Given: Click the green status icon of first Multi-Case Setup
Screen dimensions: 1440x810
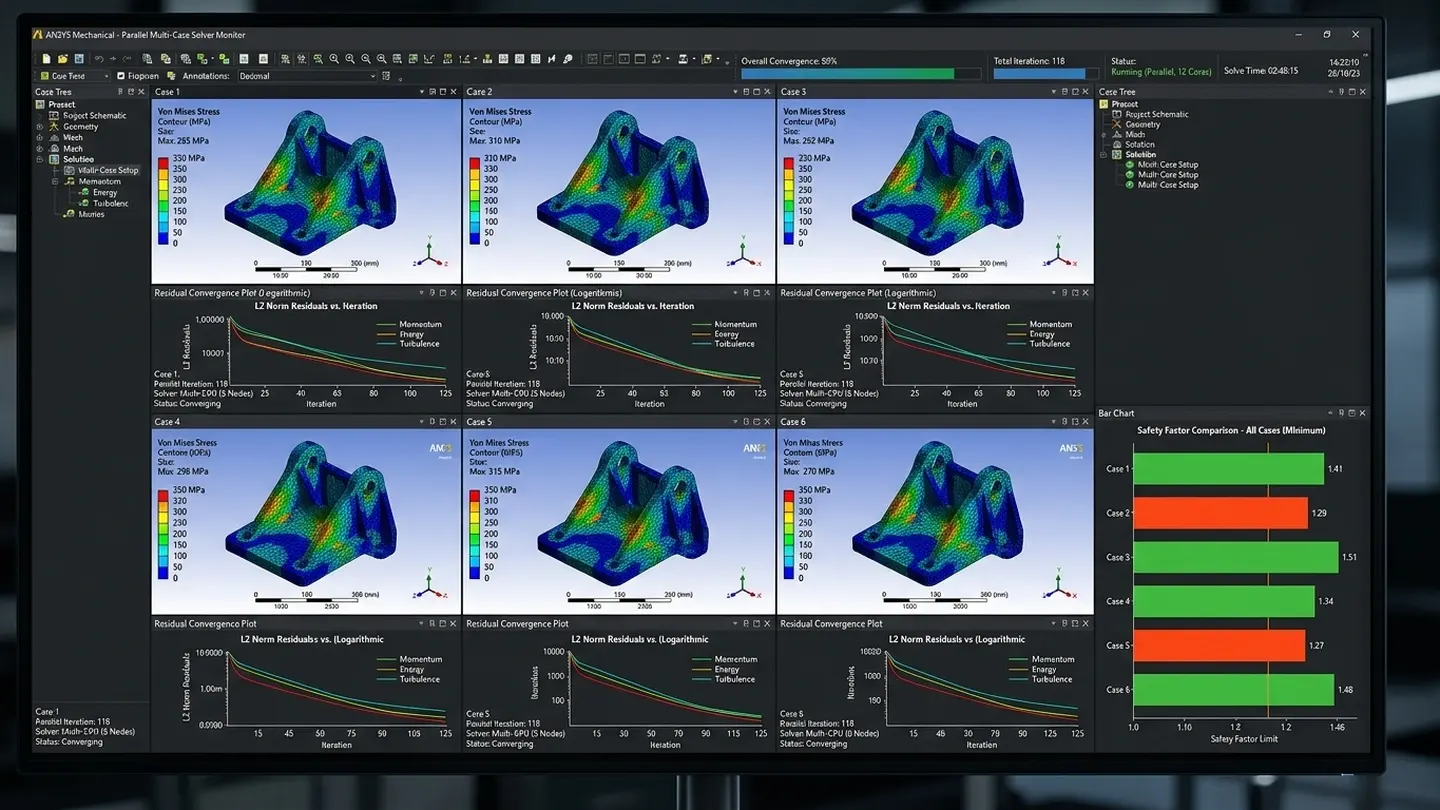Looking at the screenshot, I should click(x=1130, y=165).
